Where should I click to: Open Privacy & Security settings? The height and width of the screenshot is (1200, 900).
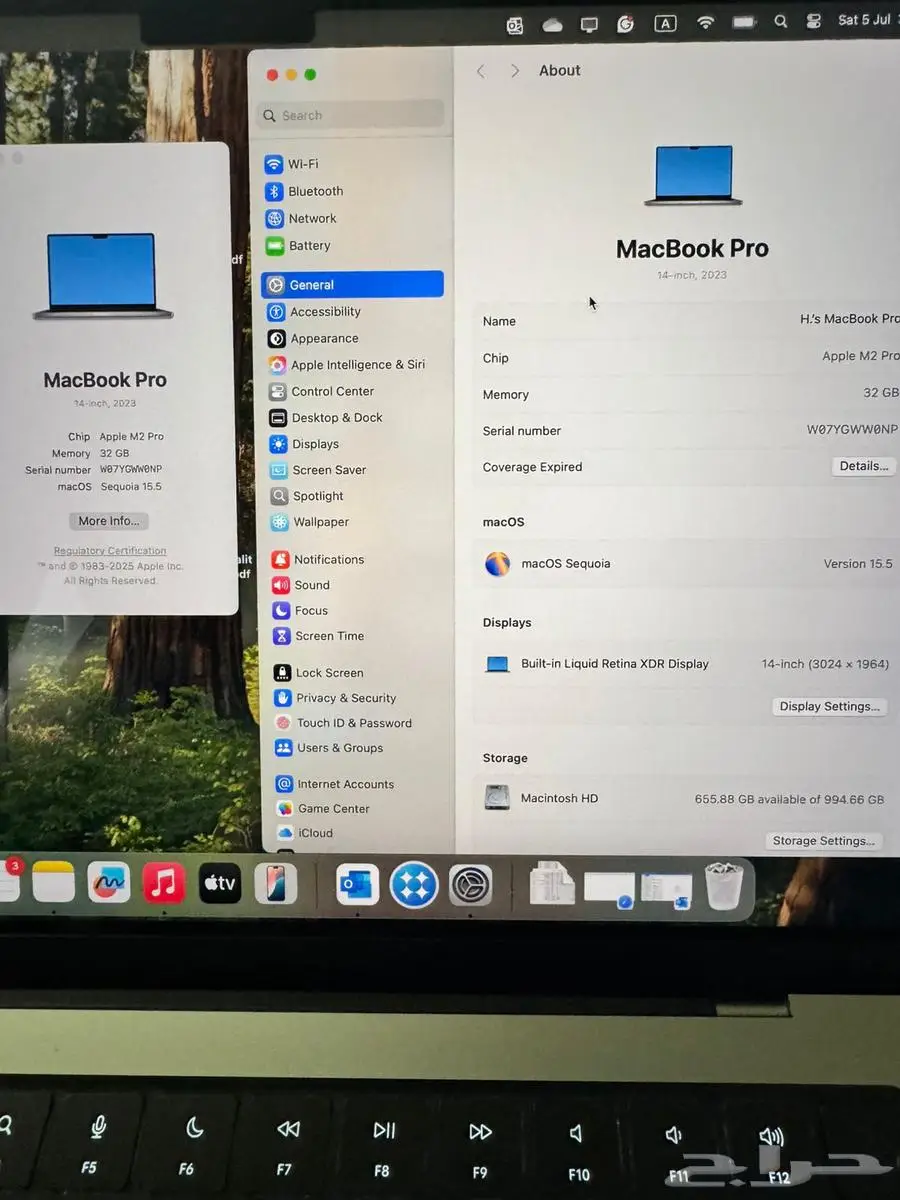coord(335,698)
